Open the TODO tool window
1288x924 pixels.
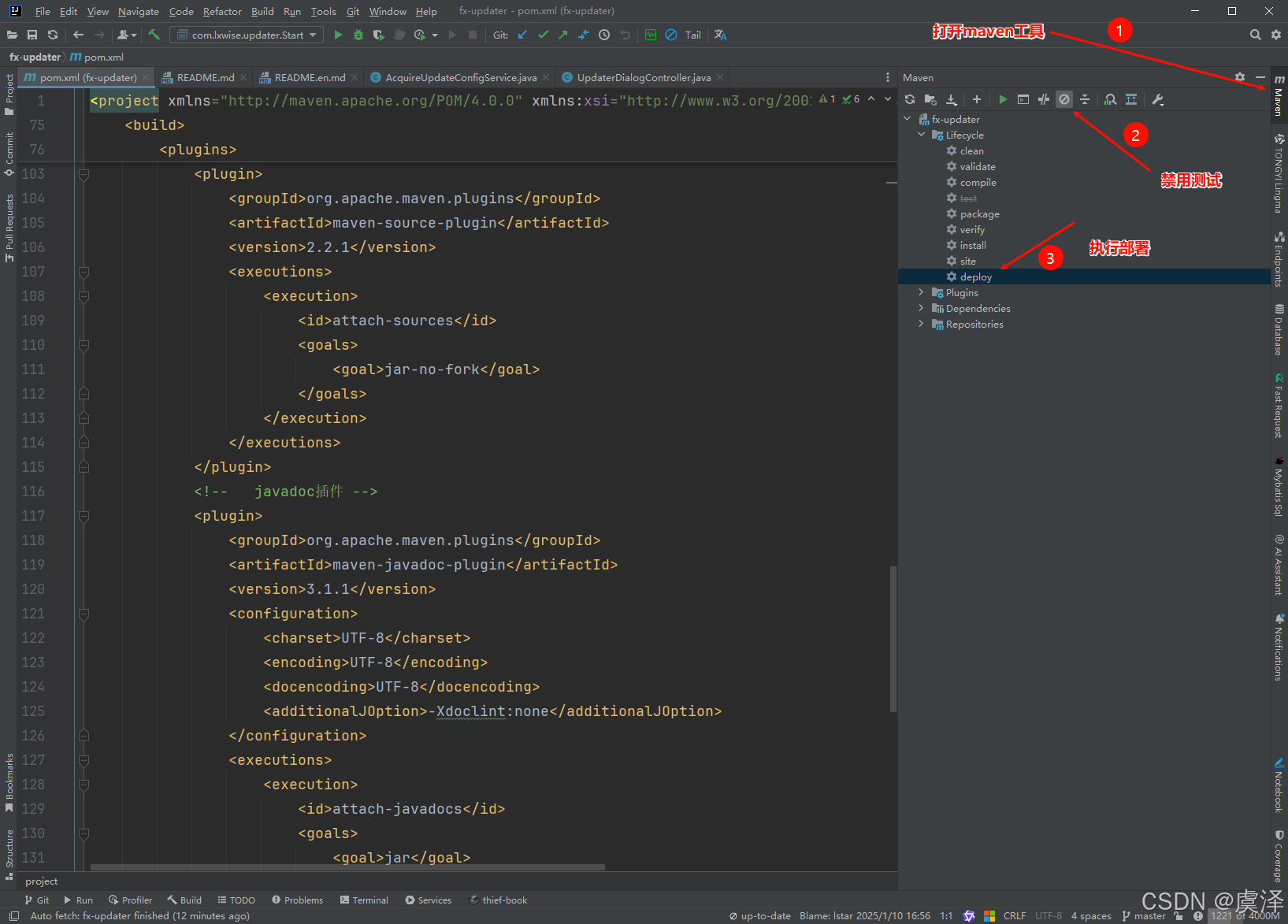pos(236,900)
